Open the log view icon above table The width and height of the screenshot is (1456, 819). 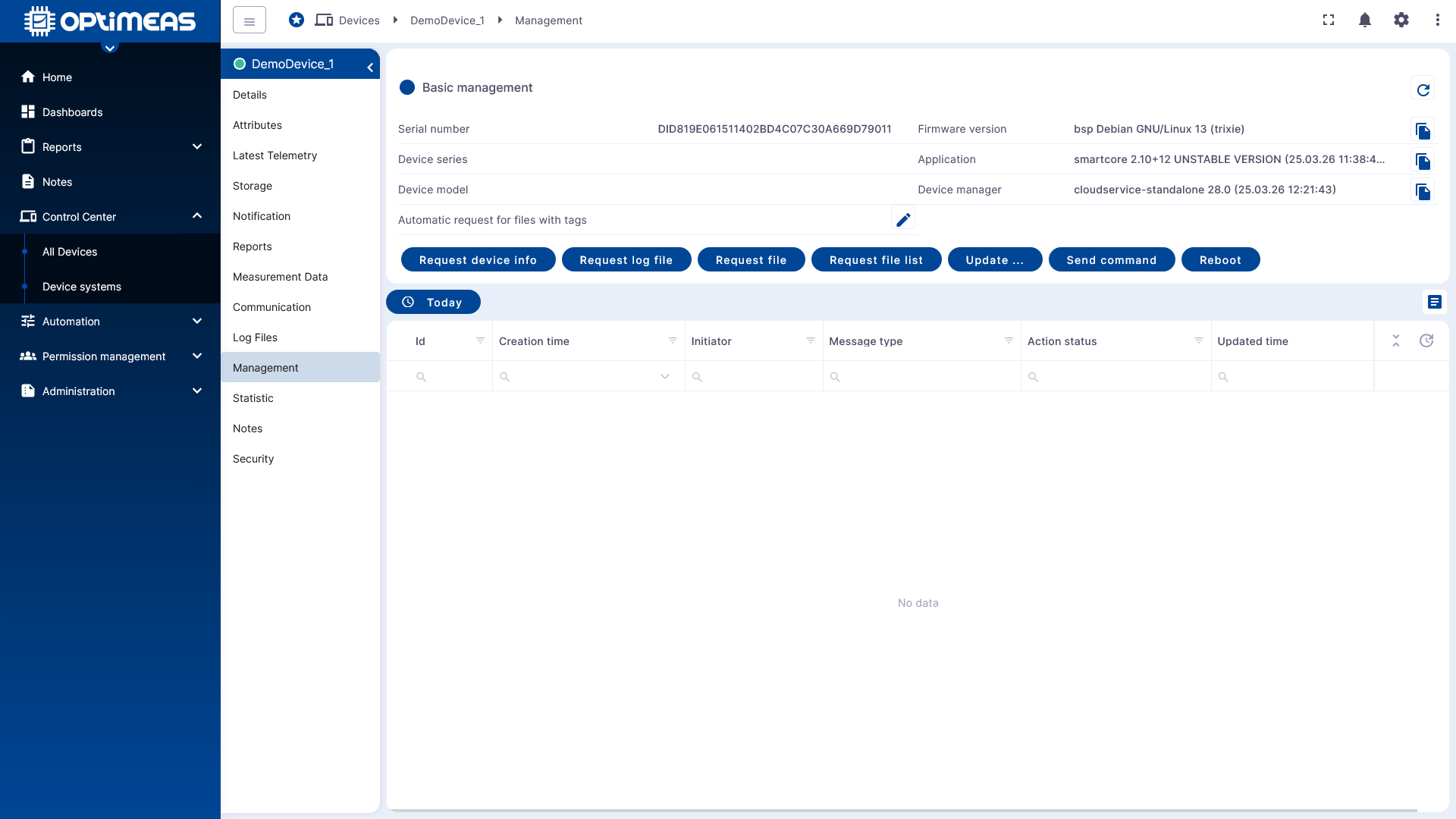point(1435,302)
